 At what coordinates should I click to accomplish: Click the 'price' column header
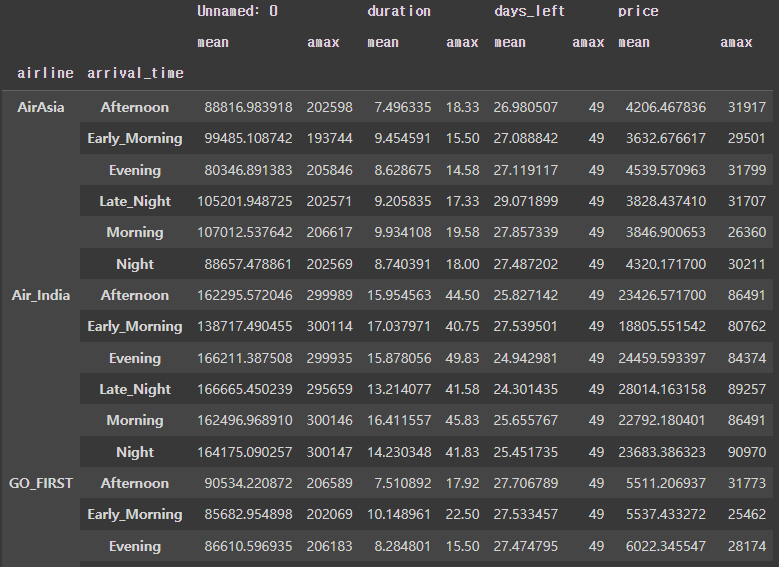(638, 11)
